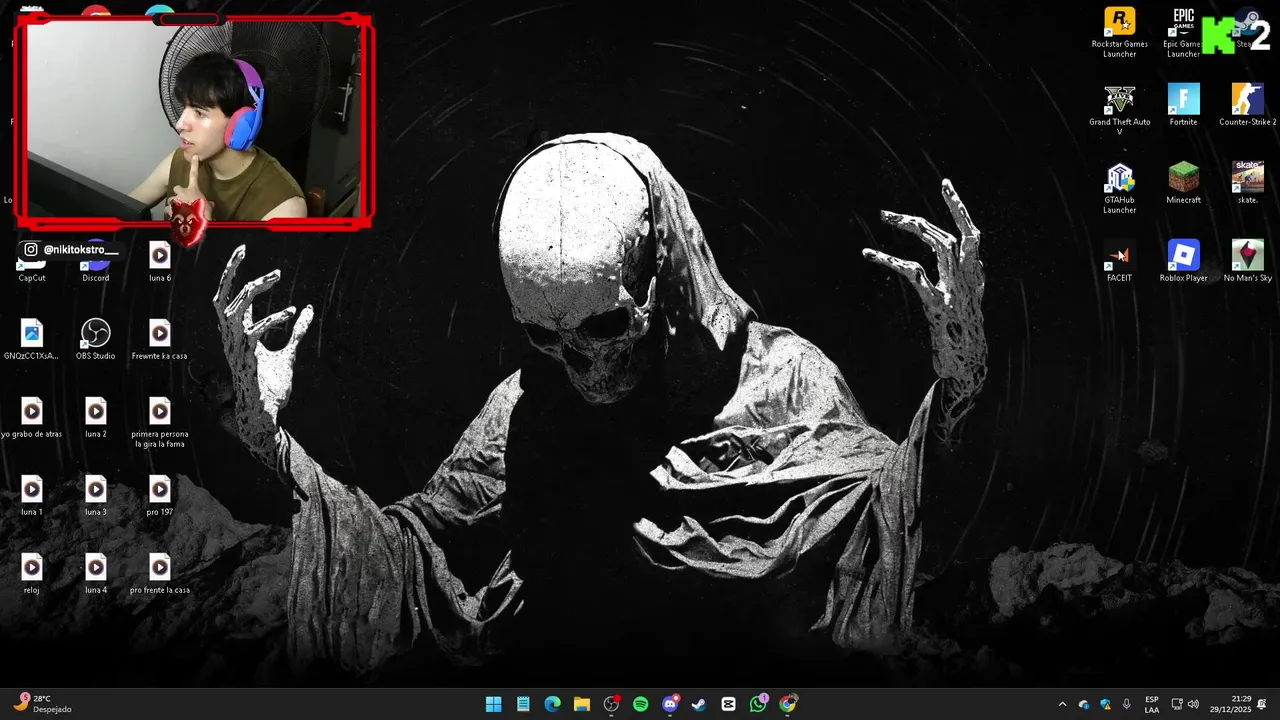The height and width of the screenshot is (720, 1280).
Task: Select the CapCut desktop shortcut label
Action: (x=32, y=278)
